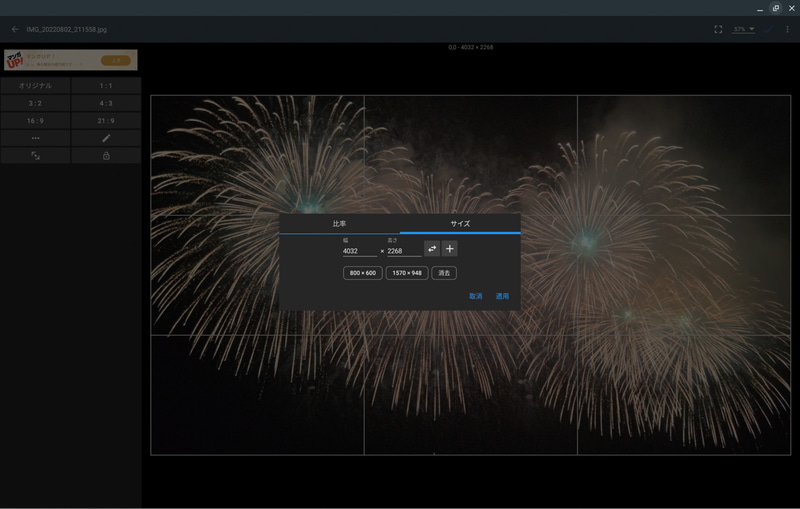Add size preset with plus icon
Screen dimensions: 800x509
pyautogui.click(x=449, y=249)
